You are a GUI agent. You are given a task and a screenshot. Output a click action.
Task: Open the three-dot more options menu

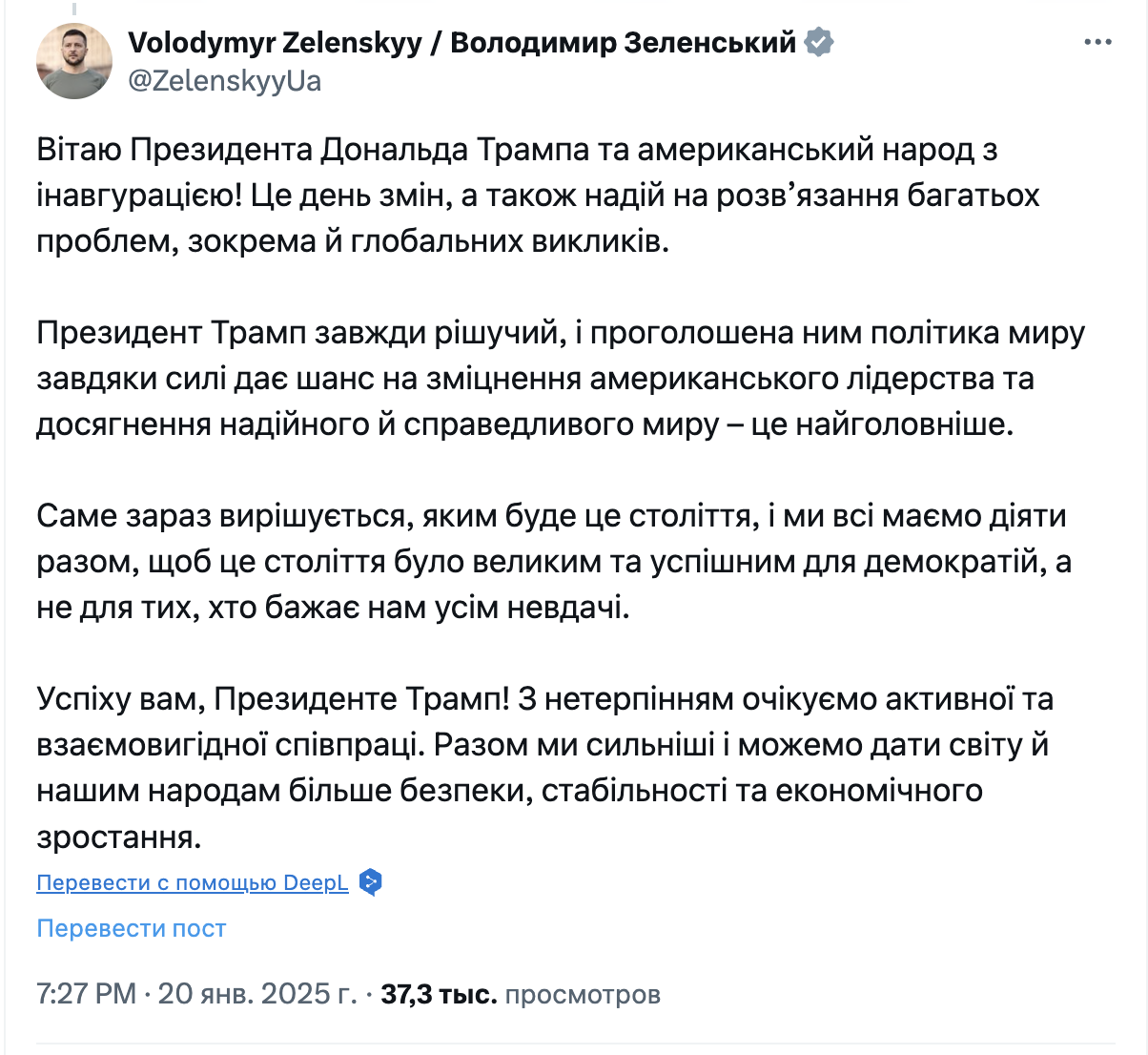(1098, 43)
